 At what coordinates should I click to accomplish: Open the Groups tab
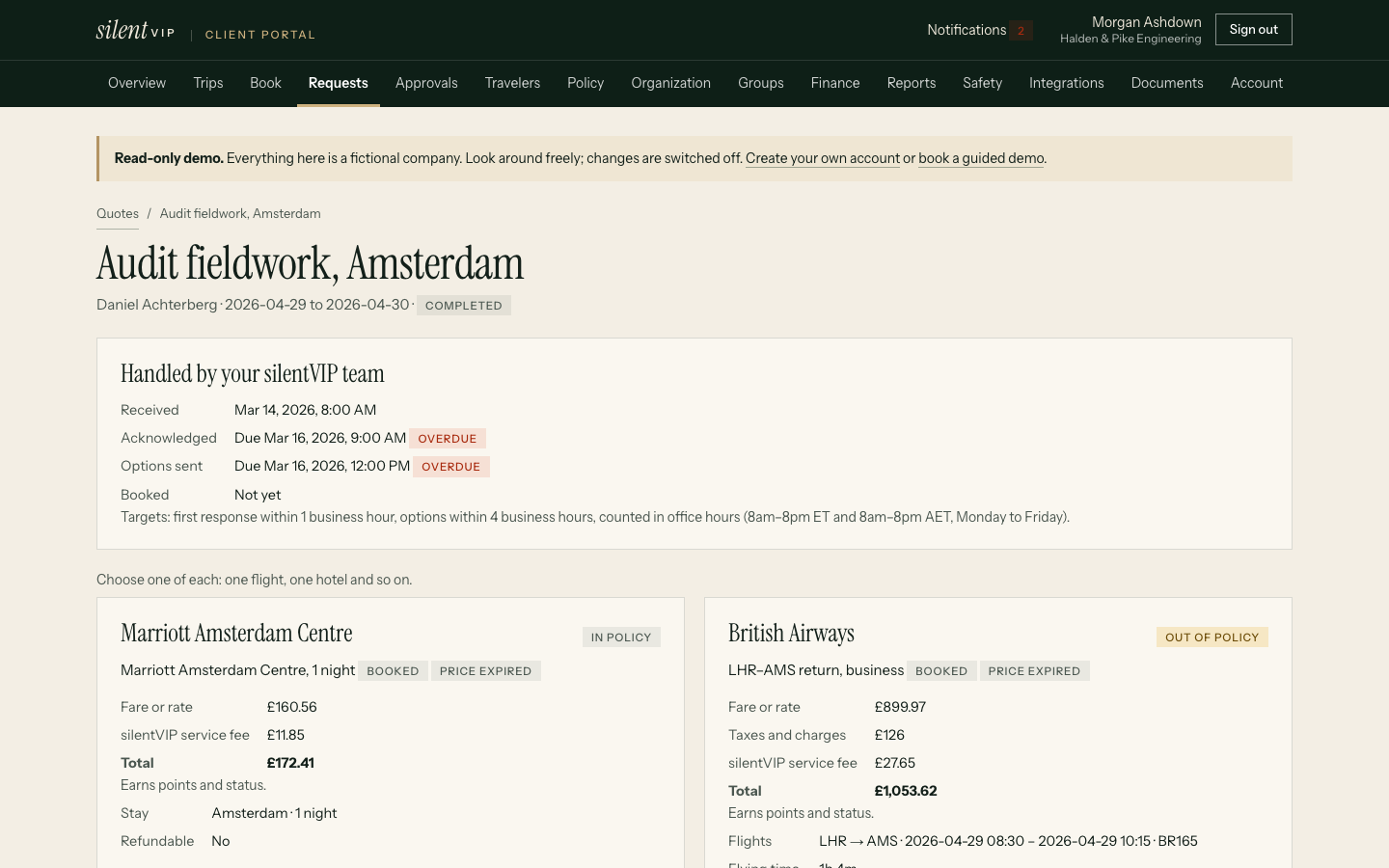click(x=761, y=83)
